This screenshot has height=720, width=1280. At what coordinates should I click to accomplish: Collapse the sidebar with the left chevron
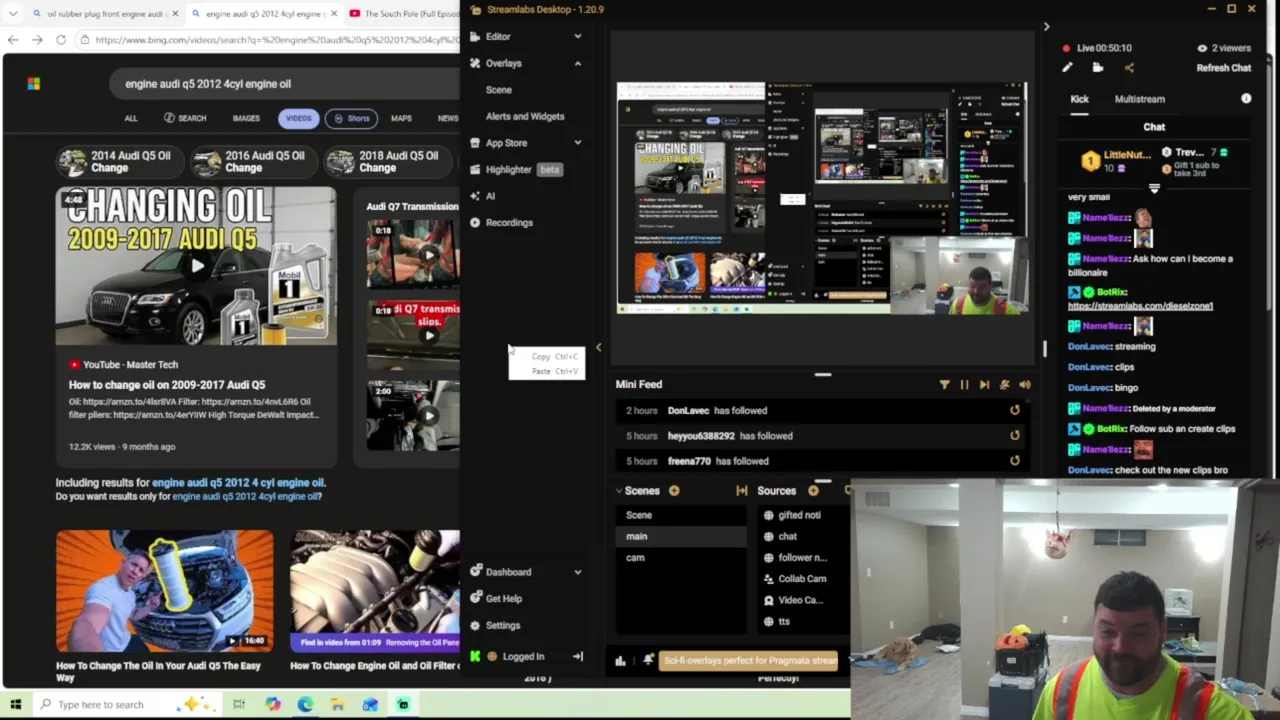598,348
